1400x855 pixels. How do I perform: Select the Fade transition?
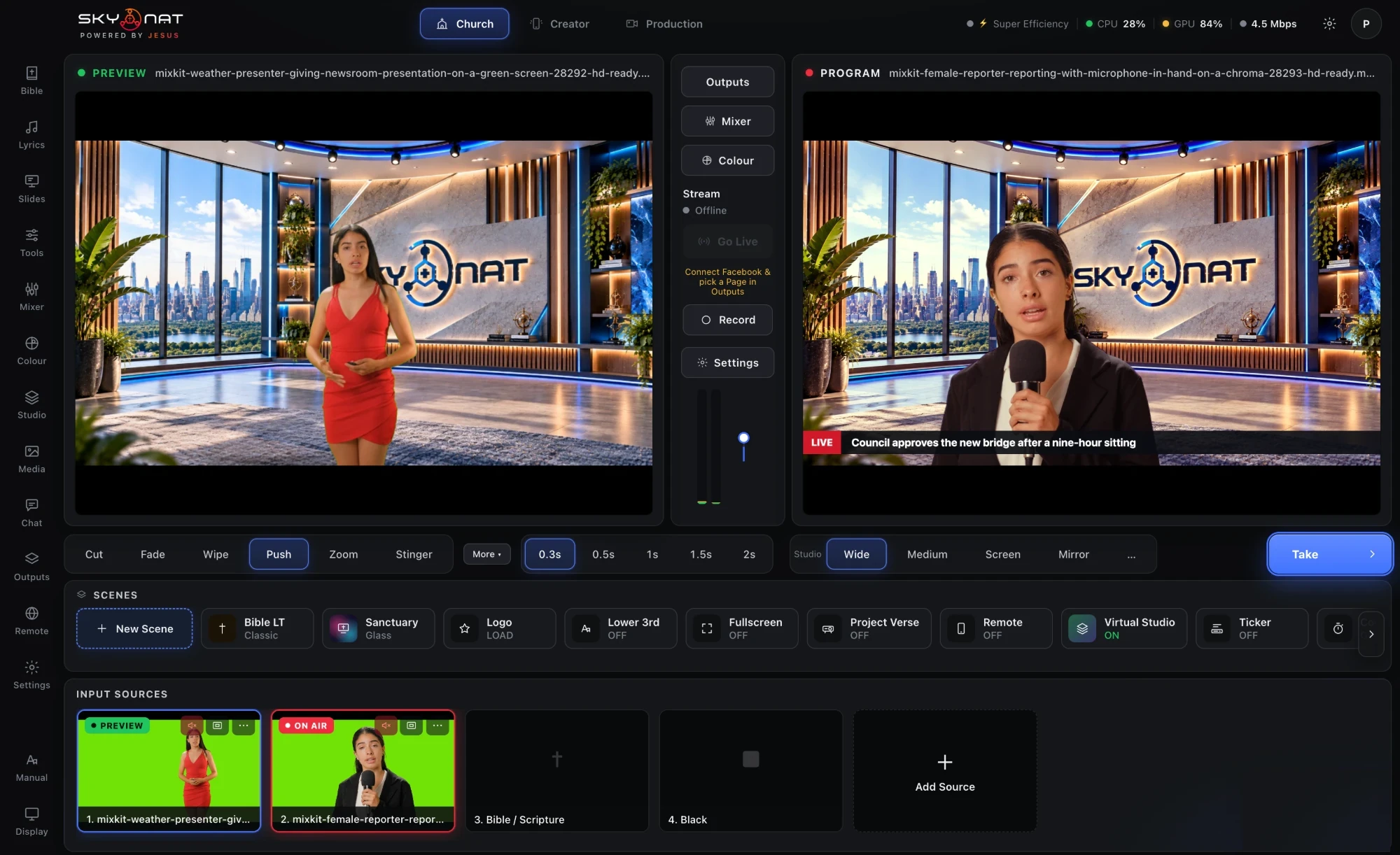pyautogui.click(x=153, y=554)
